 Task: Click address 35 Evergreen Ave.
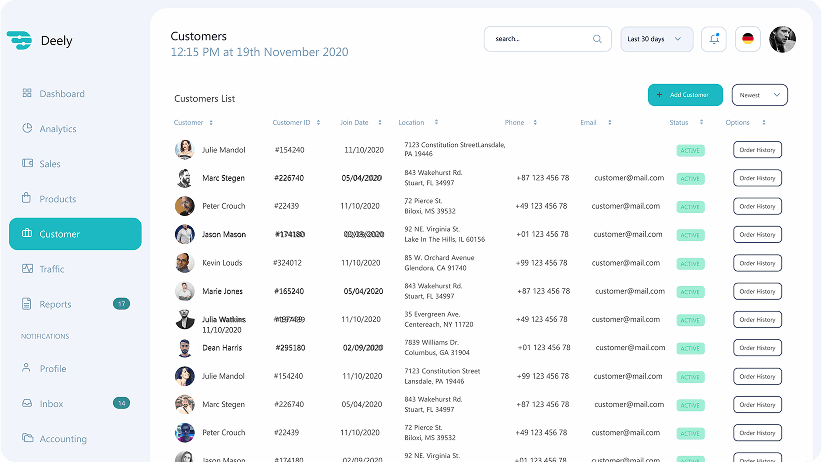(x=432, y=314)
